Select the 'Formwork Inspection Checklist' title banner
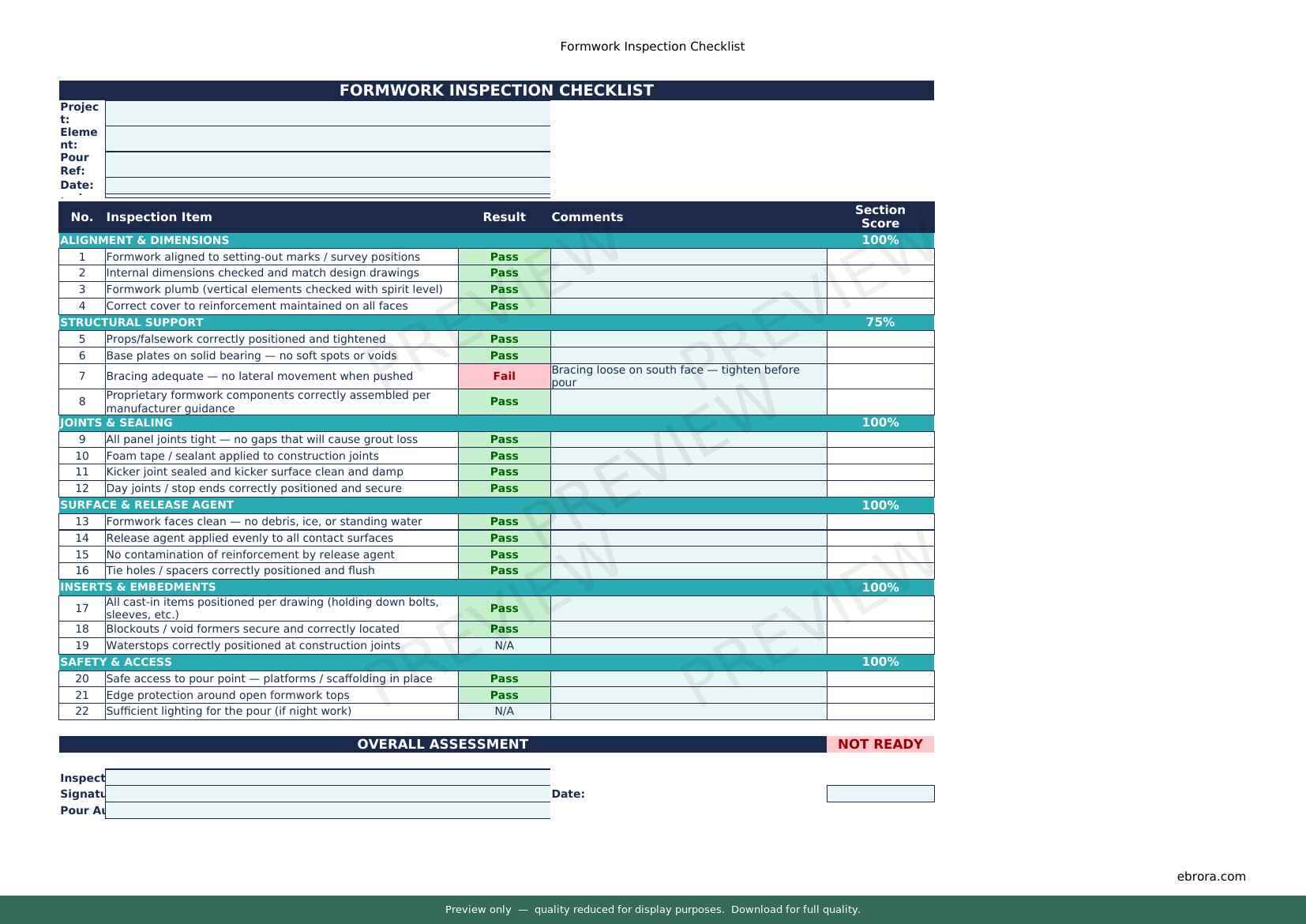The height and width of the screenshot is (924, 1306). click(x=496, y=90)
